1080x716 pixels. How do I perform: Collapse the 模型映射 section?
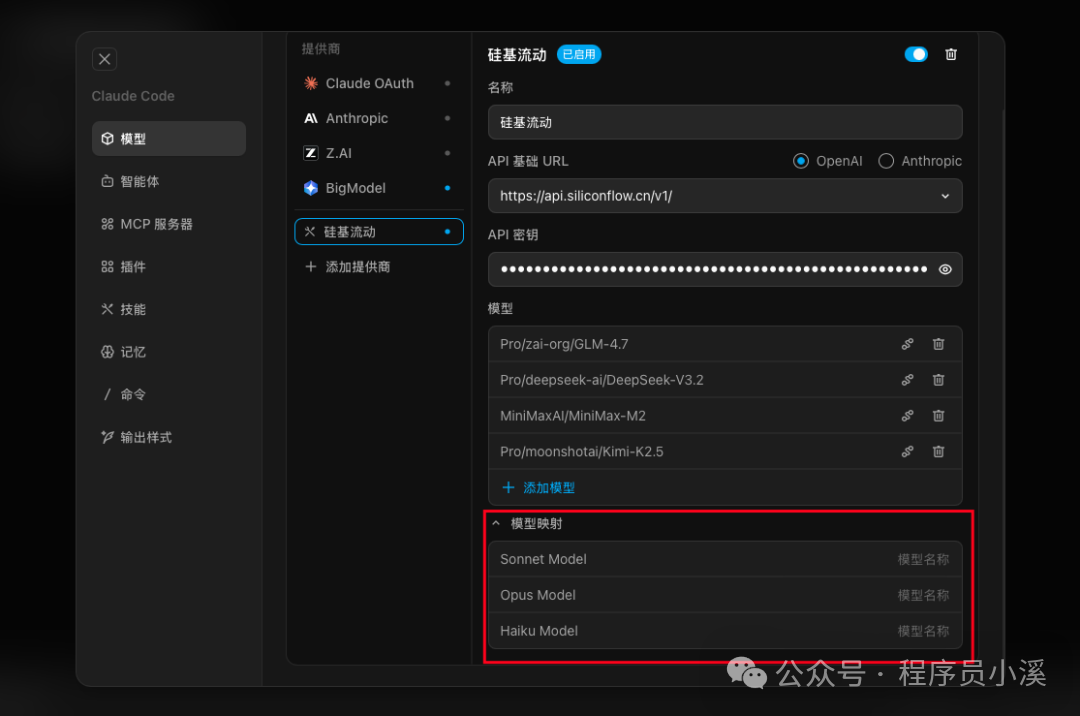tap(497, 523)
